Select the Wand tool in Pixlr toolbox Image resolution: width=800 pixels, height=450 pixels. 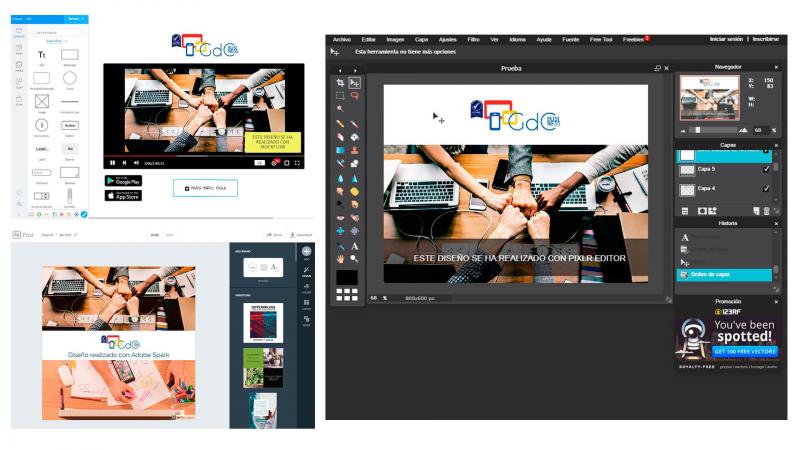[340, 109]
